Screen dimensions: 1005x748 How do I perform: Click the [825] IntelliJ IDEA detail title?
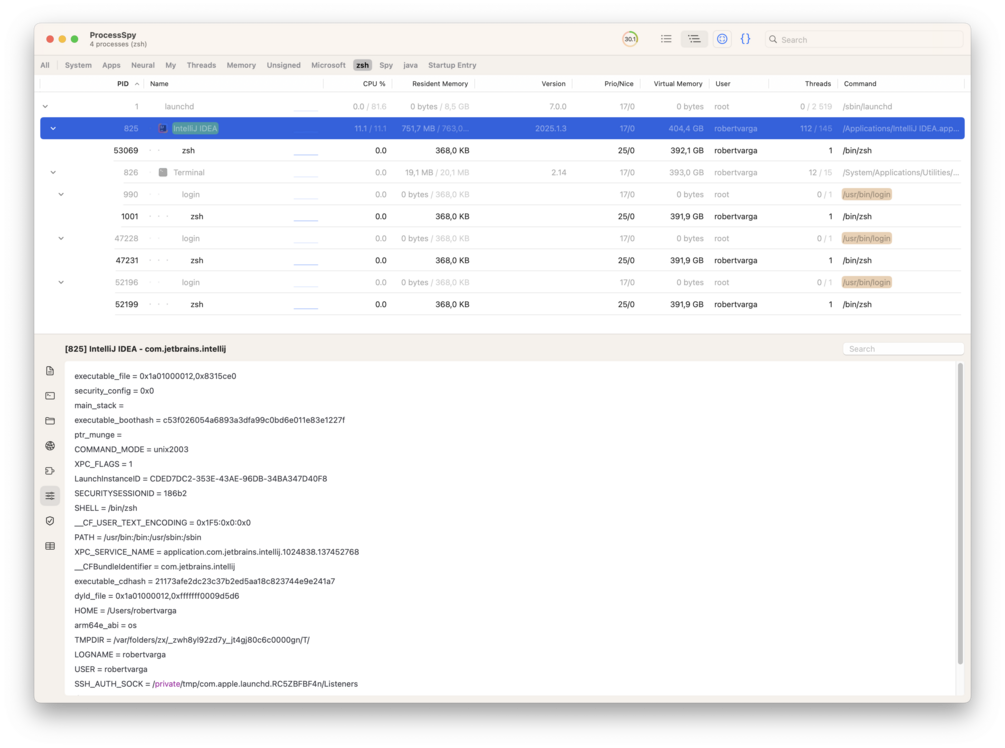(145, 349)
